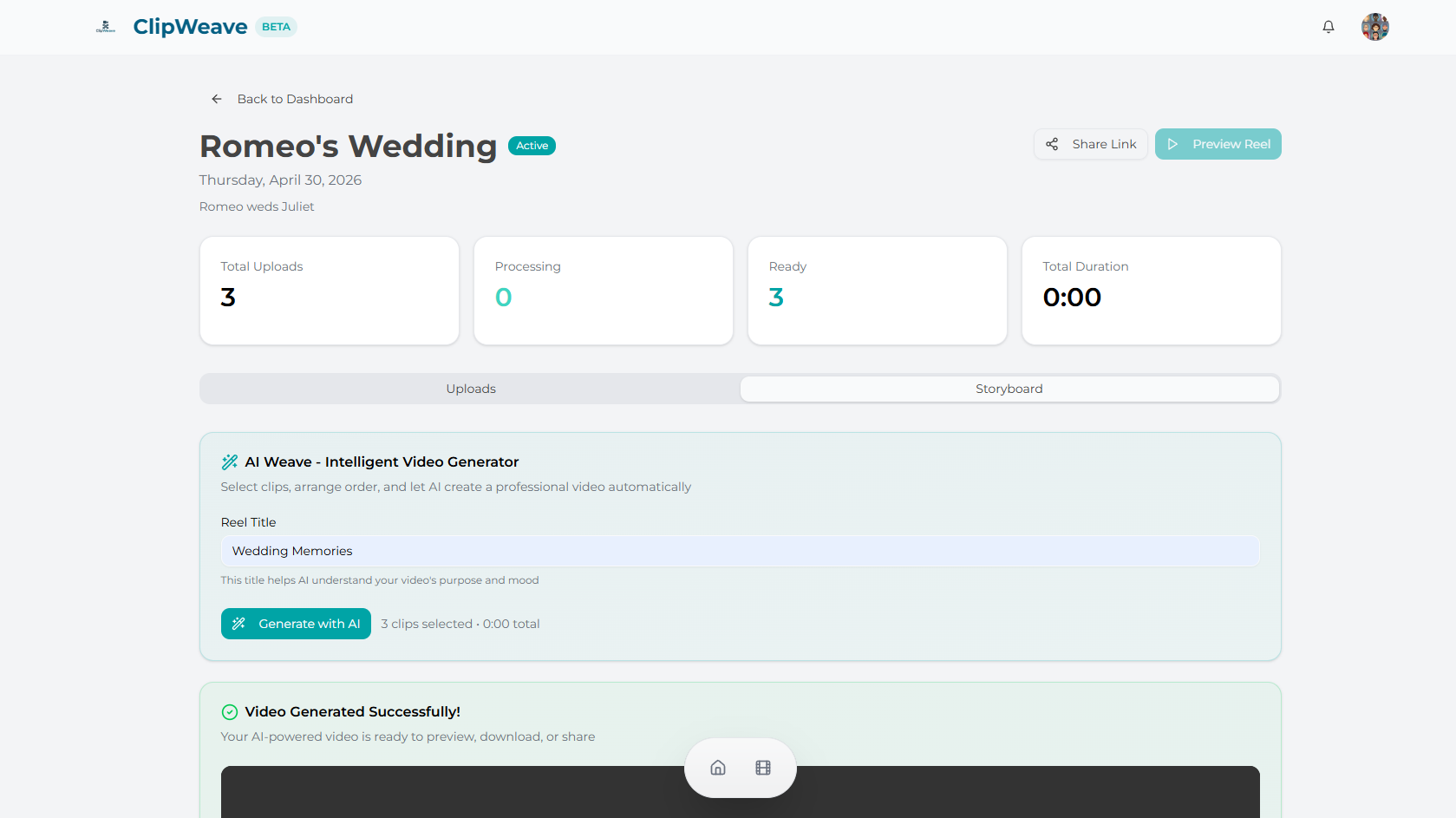Click the ClipWeave brand name
Image resolution: width=1456 pixels, height=818 pixels.
pos(190,27)
